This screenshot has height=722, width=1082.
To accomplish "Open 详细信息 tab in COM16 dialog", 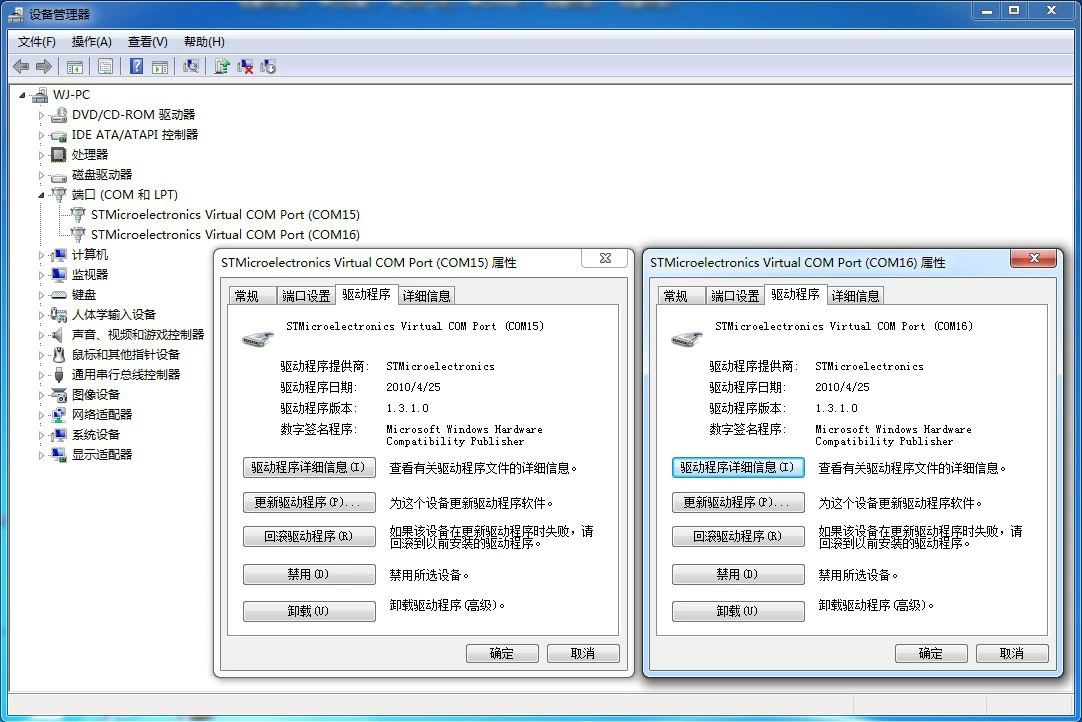I will click(856, 296).
